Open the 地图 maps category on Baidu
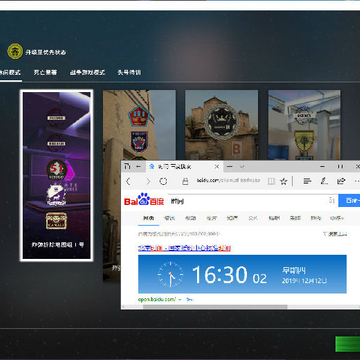 316,218
